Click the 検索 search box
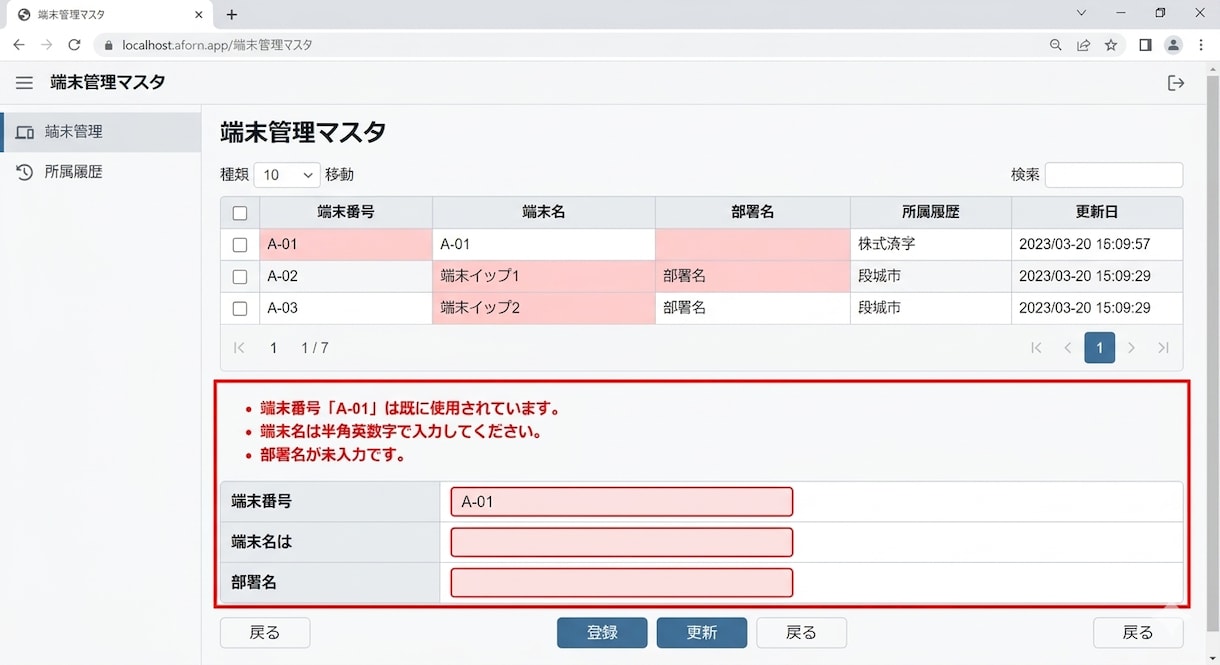1220x665 pixels. 1113,175
